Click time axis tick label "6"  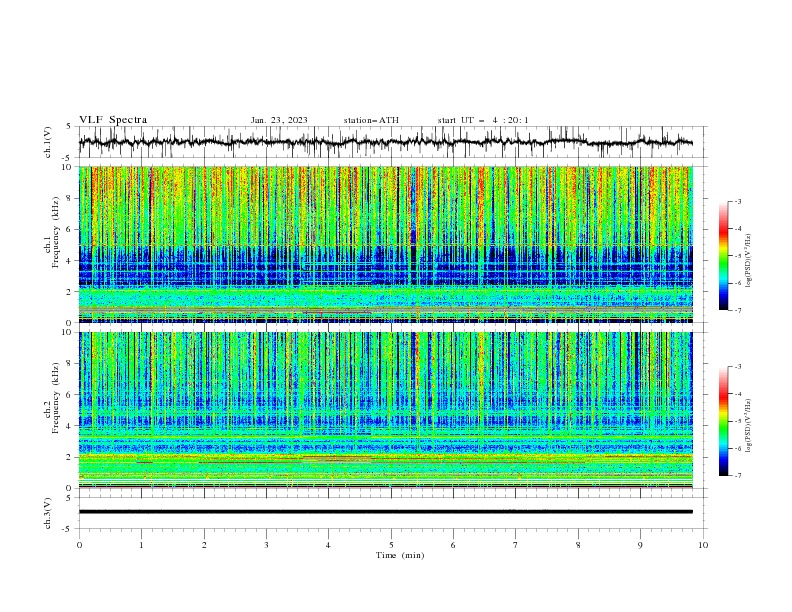tap(453, 545)
